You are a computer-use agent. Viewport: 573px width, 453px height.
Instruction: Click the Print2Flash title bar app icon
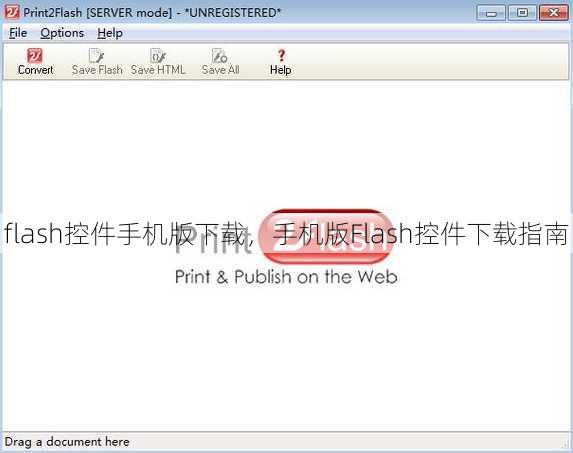(12, 12)
